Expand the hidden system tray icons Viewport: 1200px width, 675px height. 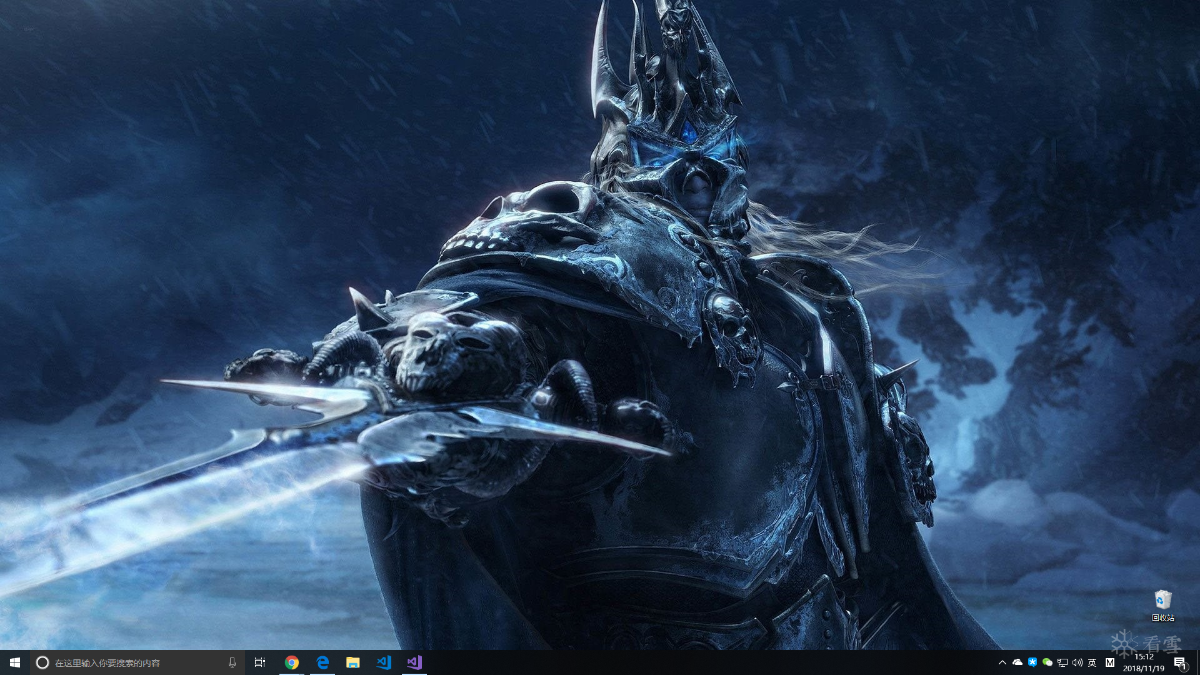point(1002,662)
